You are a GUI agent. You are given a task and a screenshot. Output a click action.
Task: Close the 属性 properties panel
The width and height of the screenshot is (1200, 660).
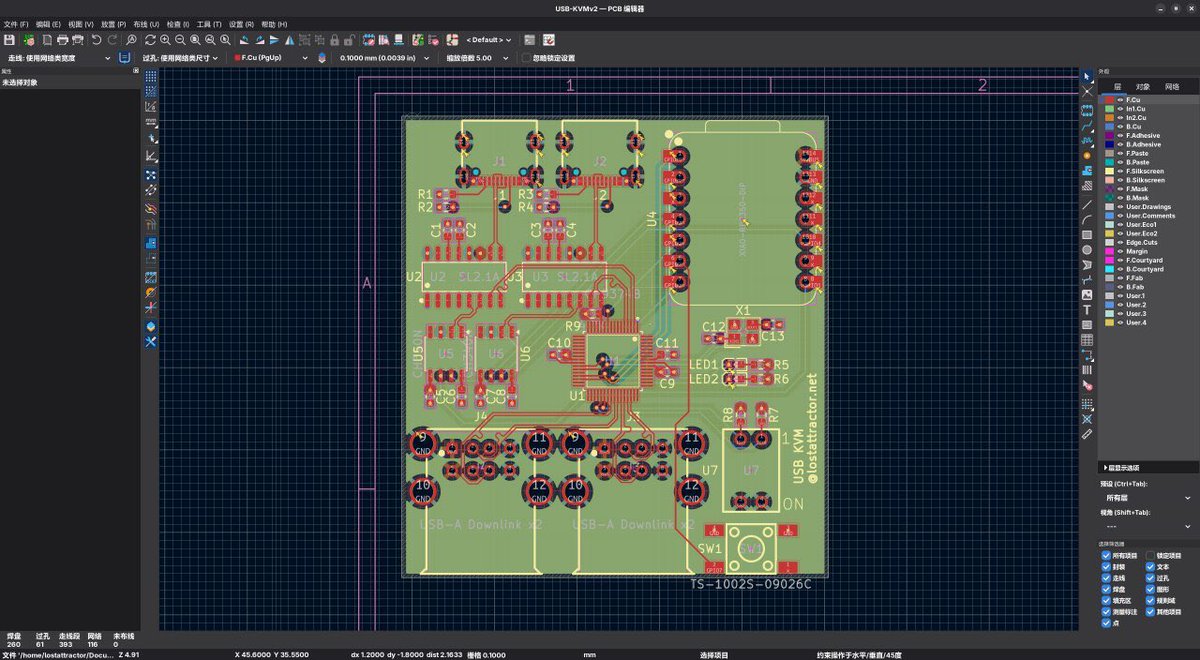(136, 71)
